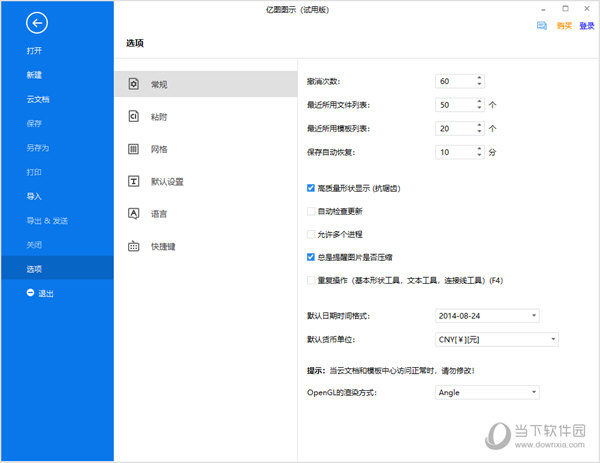Maximize the 亿图图示 window

tap(565, 8)
